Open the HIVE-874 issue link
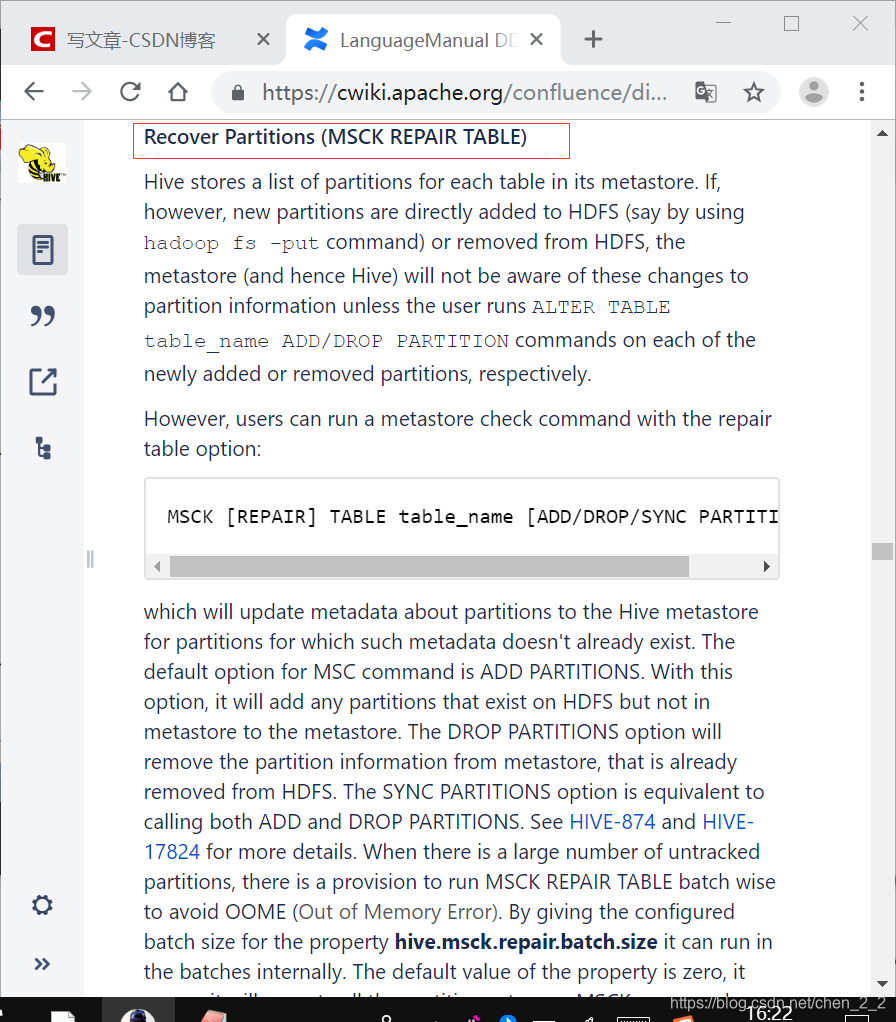896x1022 pixels. click(612, 822)
